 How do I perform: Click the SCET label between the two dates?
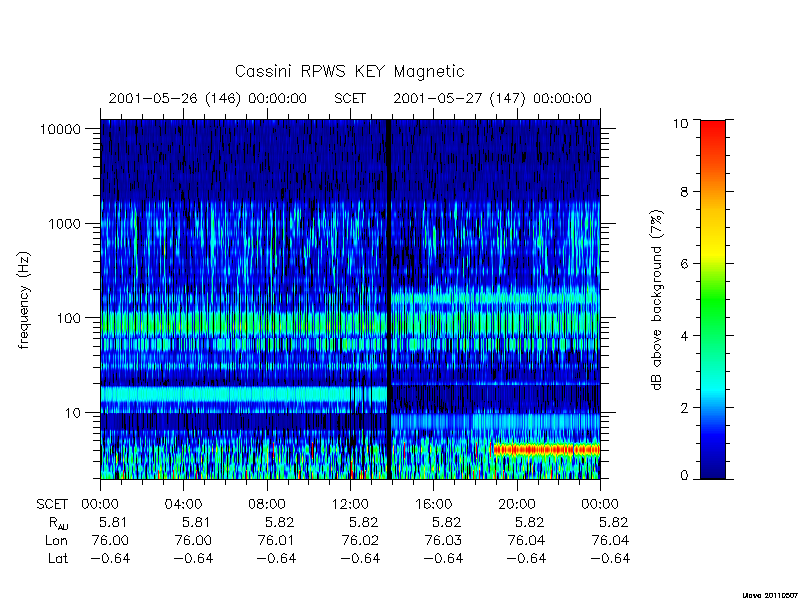pos(350,98)
